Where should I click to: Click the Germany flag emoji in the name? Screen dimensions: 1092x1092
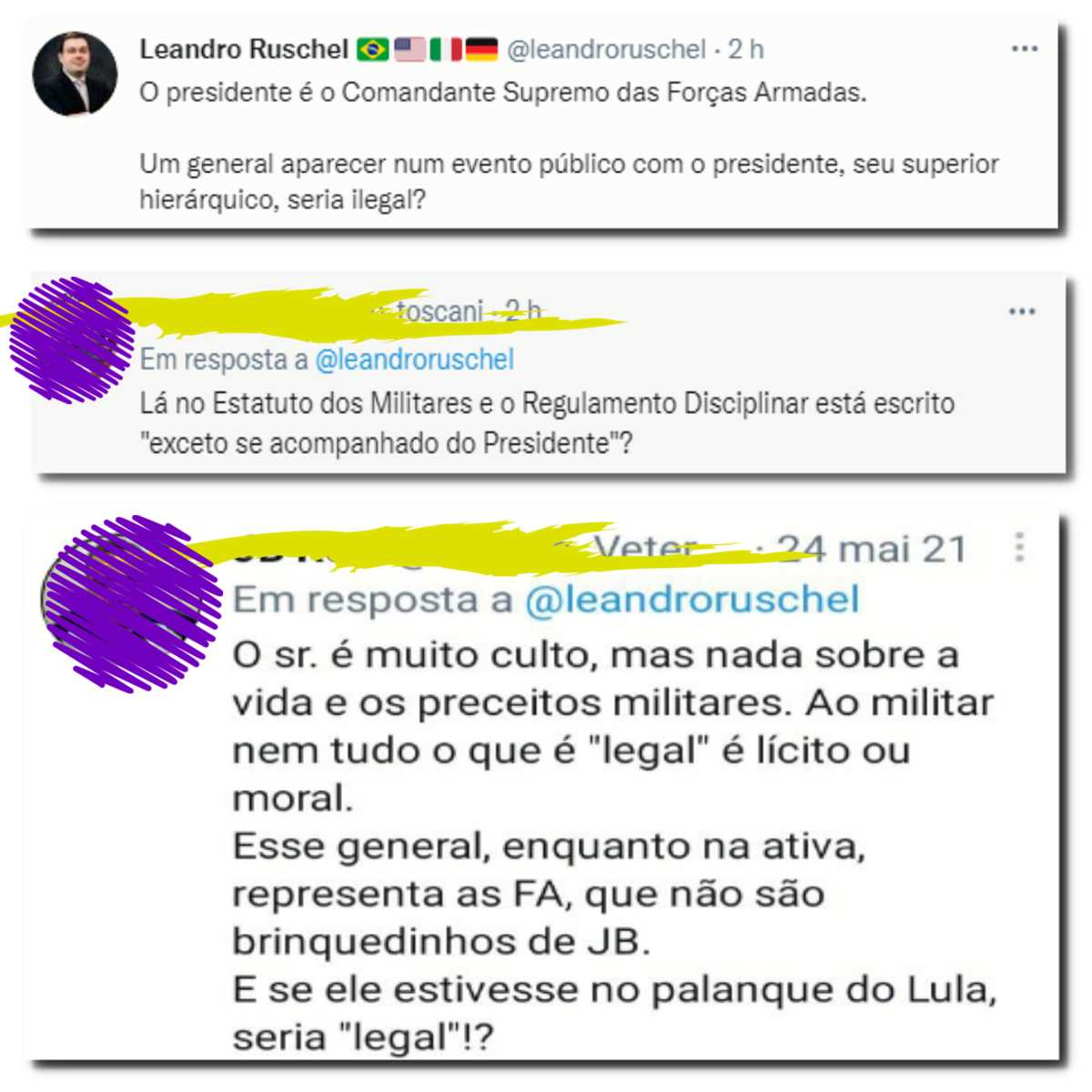[481, 49]
